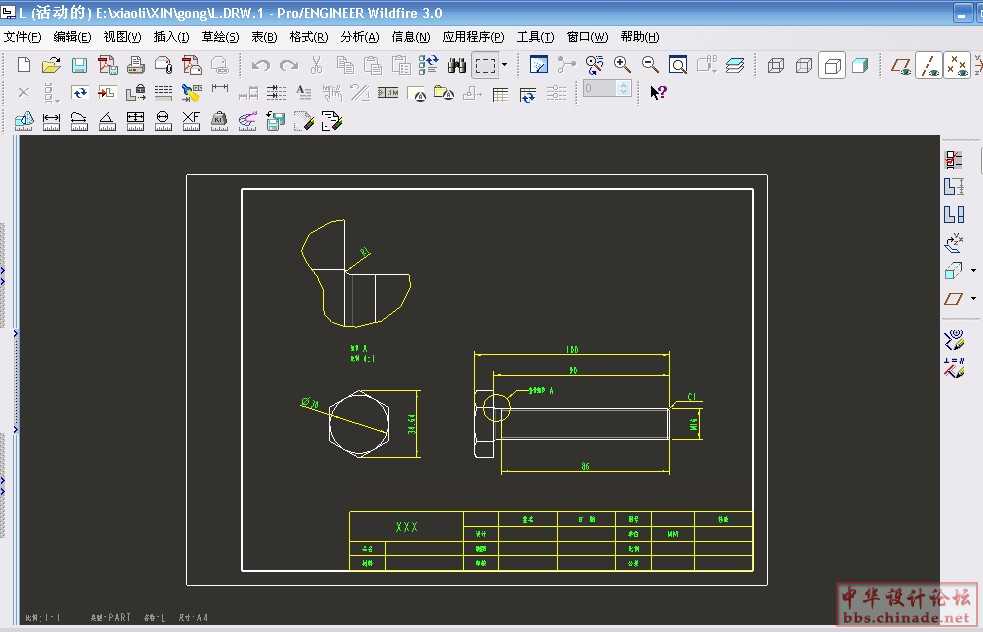Click the Save floppy disk icon
983x632 pixels.
coord(79,66)
